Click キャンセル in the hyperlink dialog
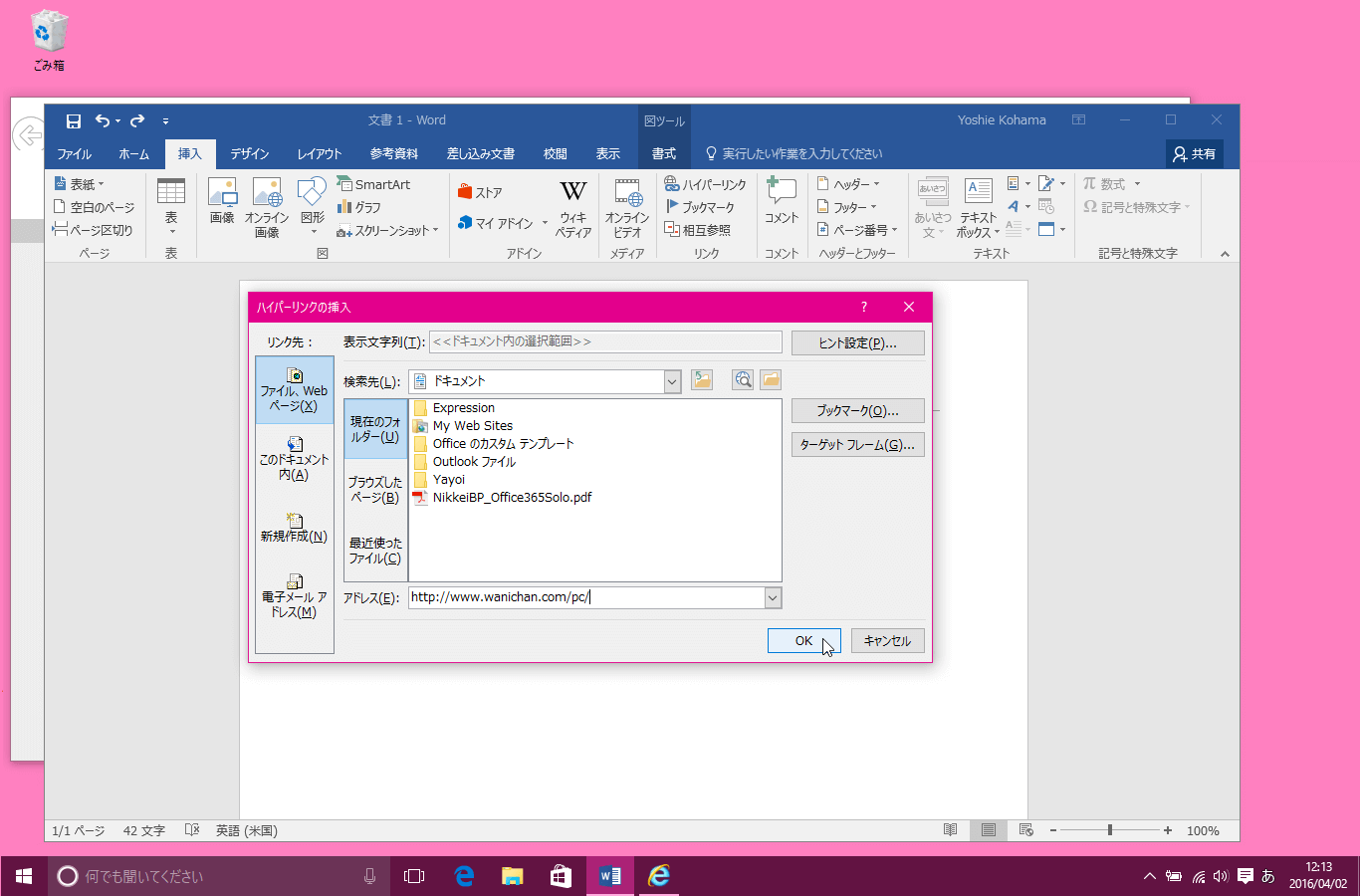The width and height of the screenshot is (1360, 896). pyautogui.click(x=888, y=641)
